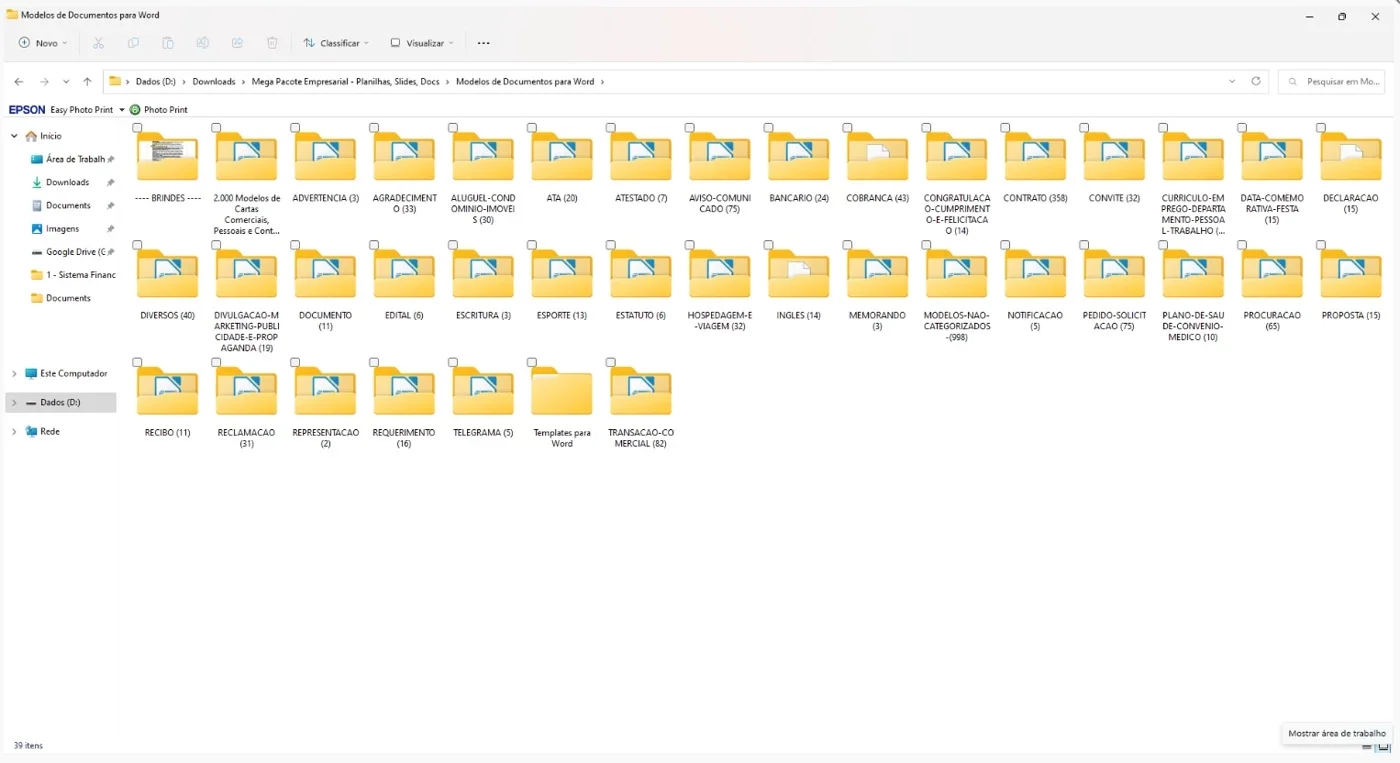This screenshot has height=763, width=1400.
Task: Go forward with the right arrow
Action: click(44, 82)
